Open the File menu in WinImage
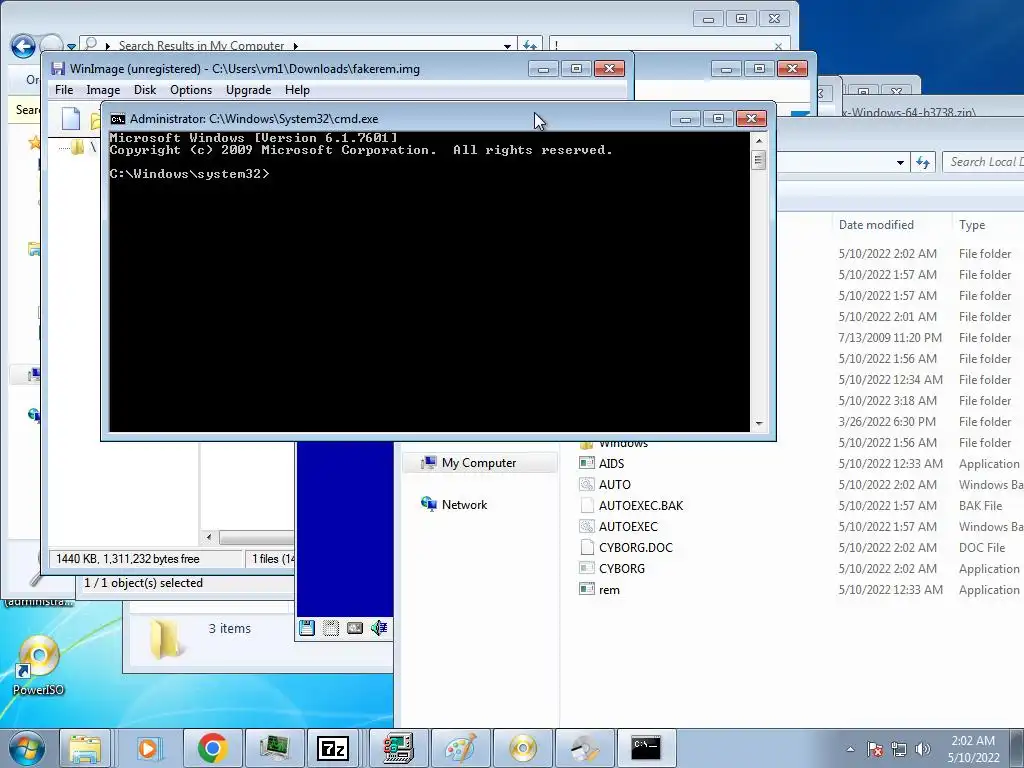This screenshot has width=1024, height=768. (64, 90)
